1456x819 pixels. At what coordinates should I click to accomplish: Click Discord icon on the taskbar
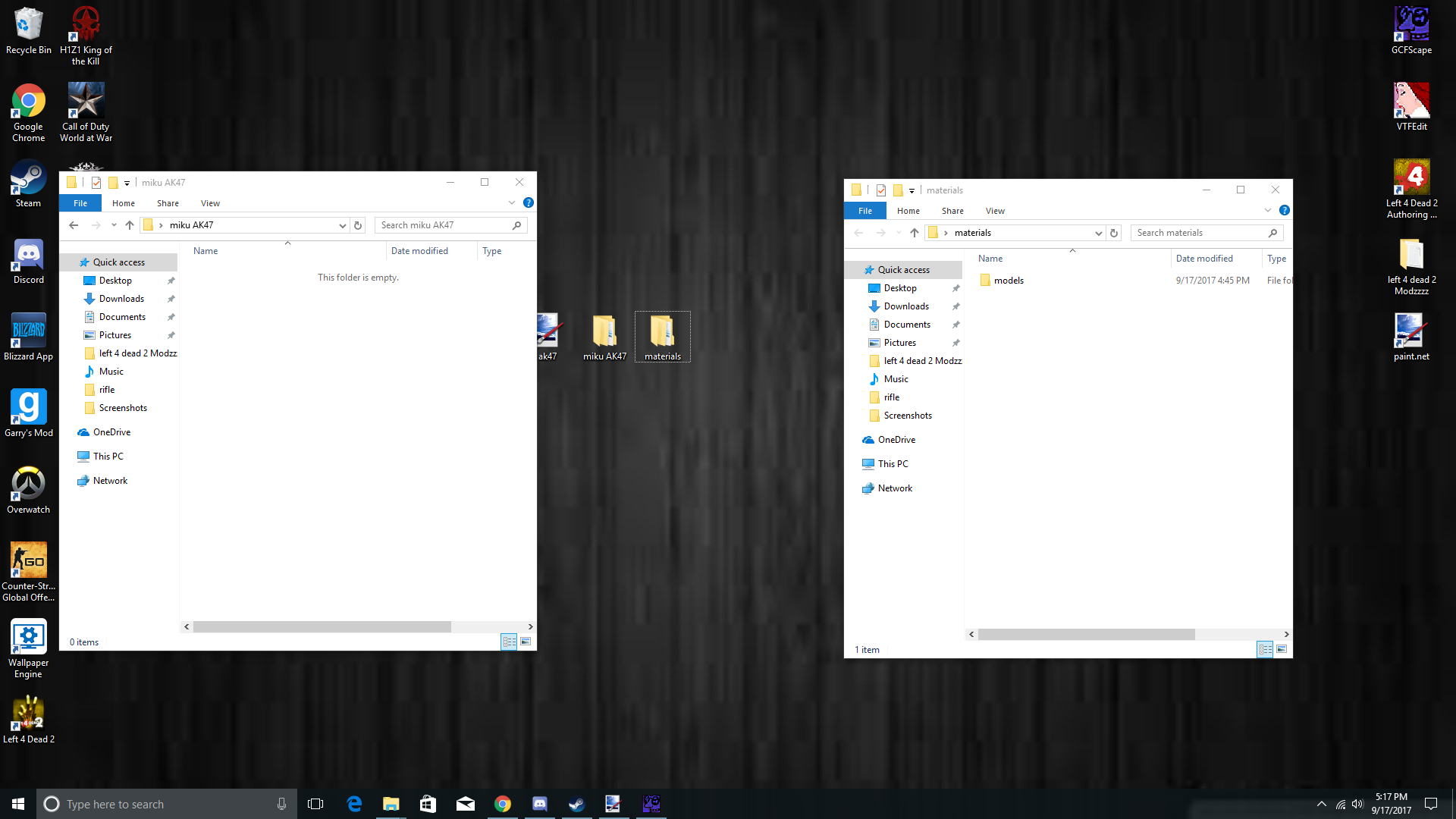(x=540, y=804)
